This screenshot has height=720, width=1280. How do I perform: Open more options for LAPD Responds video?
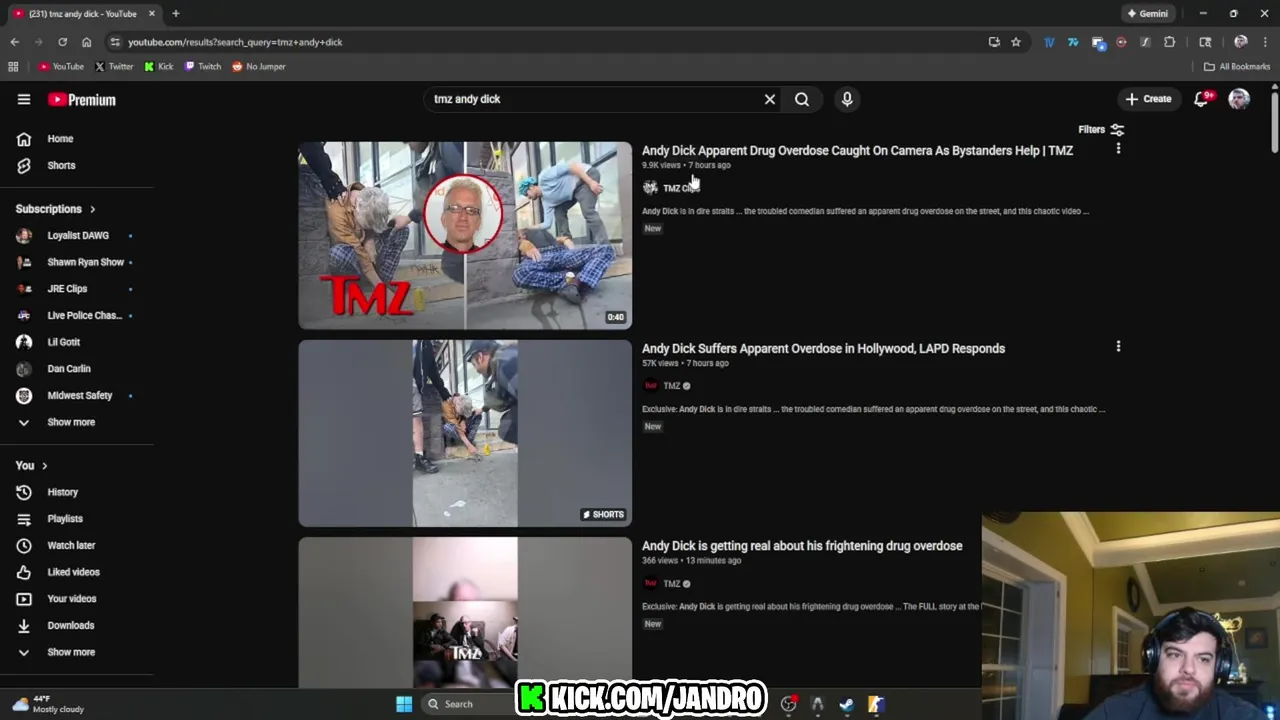[1118, 346]
